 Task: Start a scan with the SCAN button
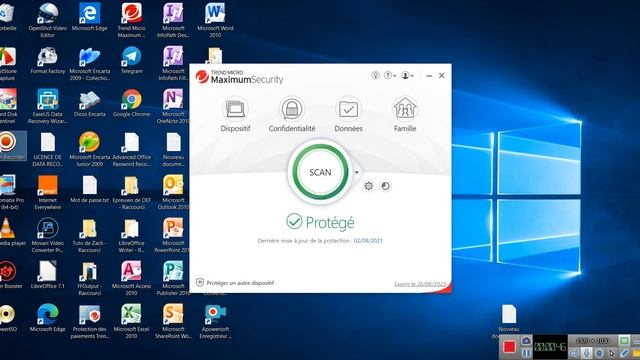pyautogui.click(x=320, y=172)
